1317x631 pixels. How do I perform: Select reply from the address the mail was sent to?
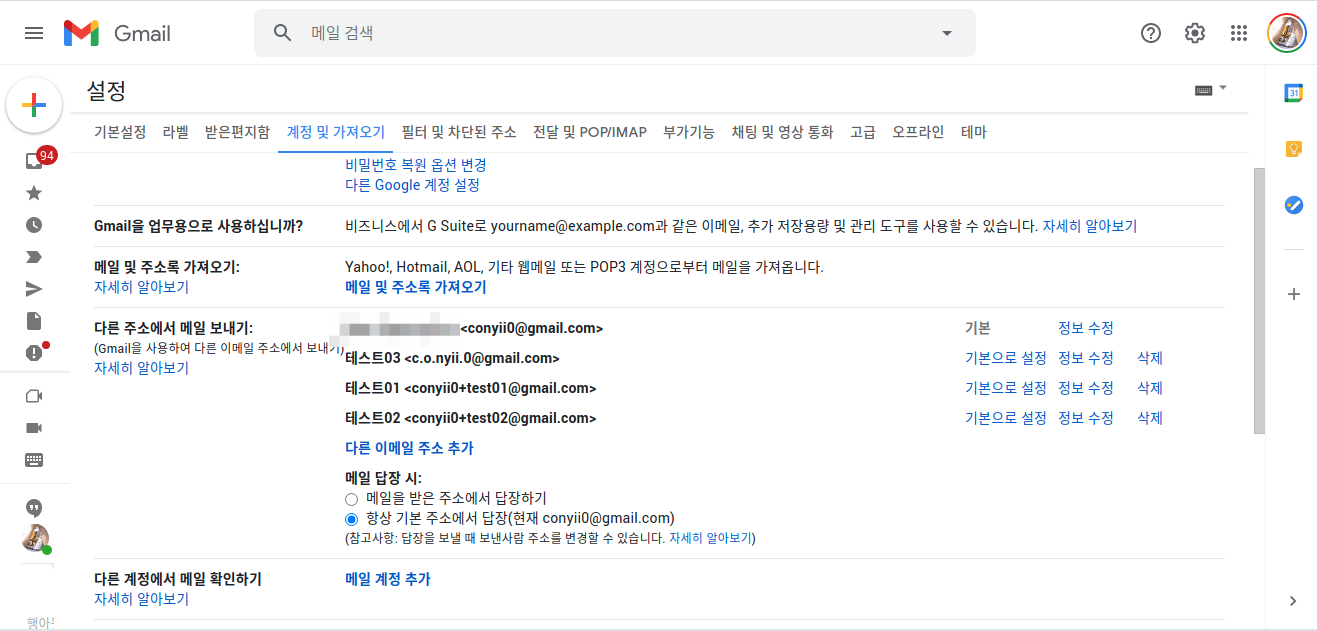[x=351, y=498]
